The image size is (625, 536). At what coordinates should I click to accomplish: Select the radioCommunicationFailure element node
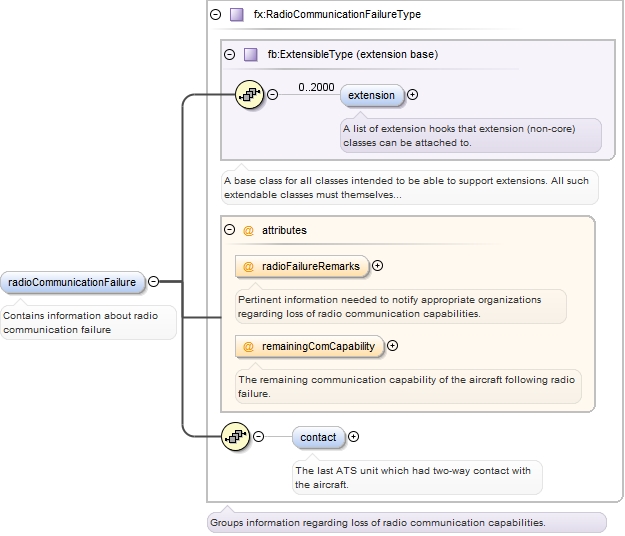coord(72,282)
